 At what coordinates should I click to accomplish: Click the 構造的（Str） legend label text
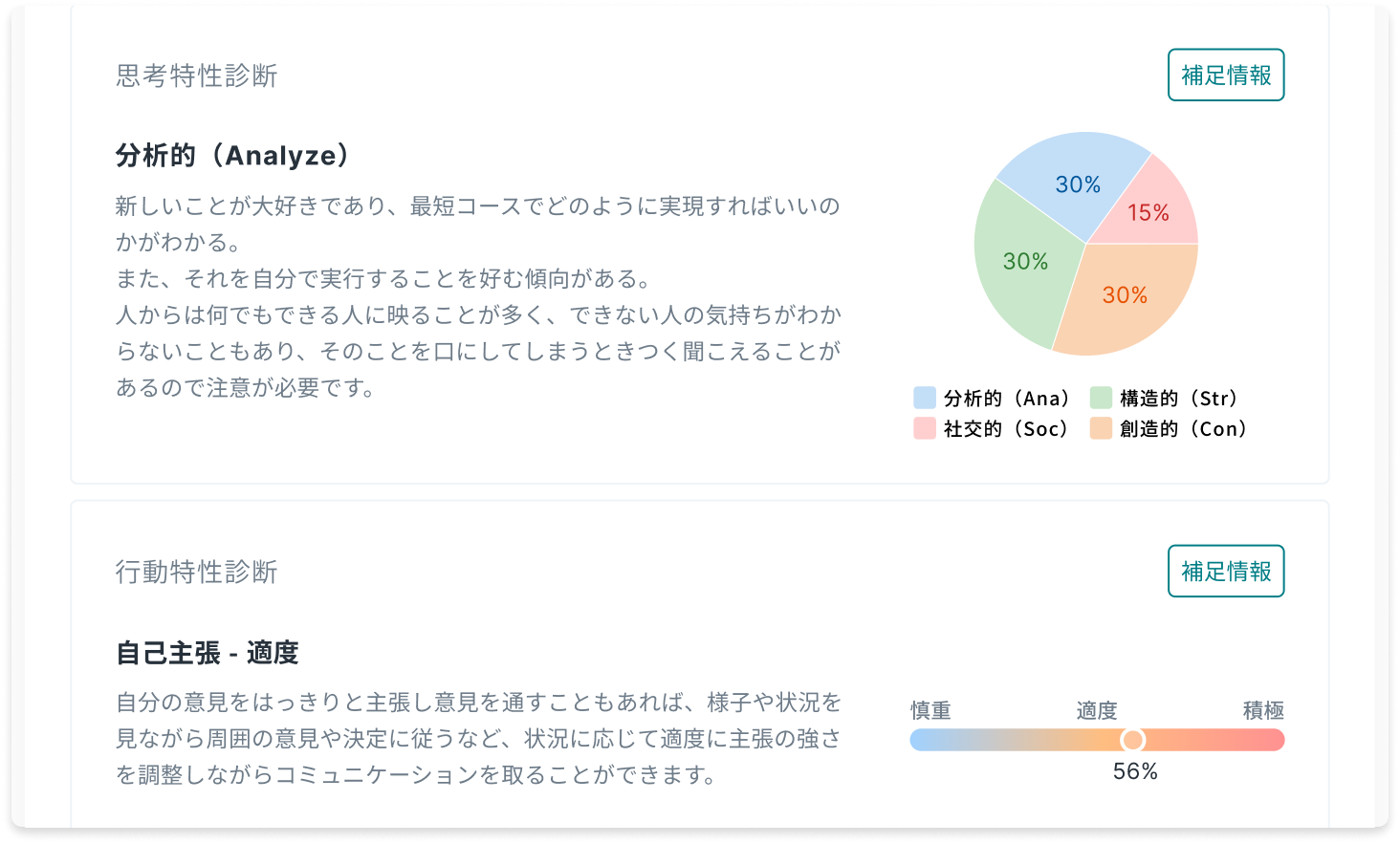coord(1181,398)
